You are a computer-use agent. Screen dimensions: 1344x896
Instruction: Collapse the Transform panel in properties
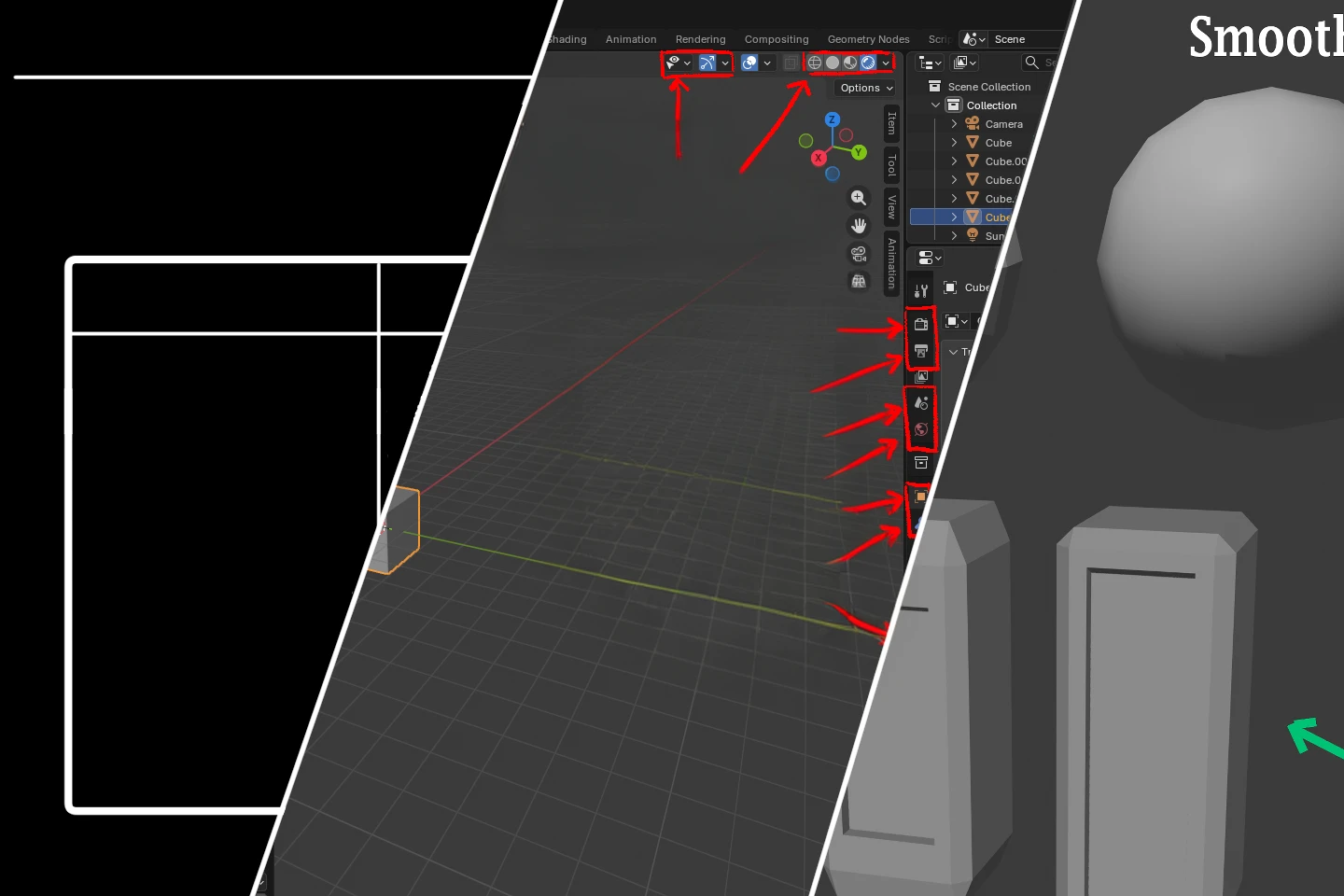pyautogui.click(x=953, y=352)
